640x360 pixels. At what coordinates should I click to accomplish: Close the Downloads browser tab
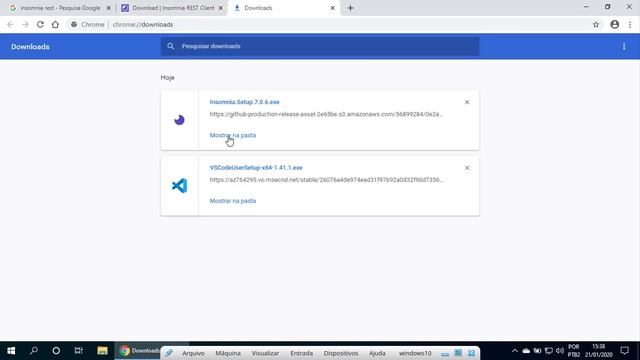coord(333,8)
